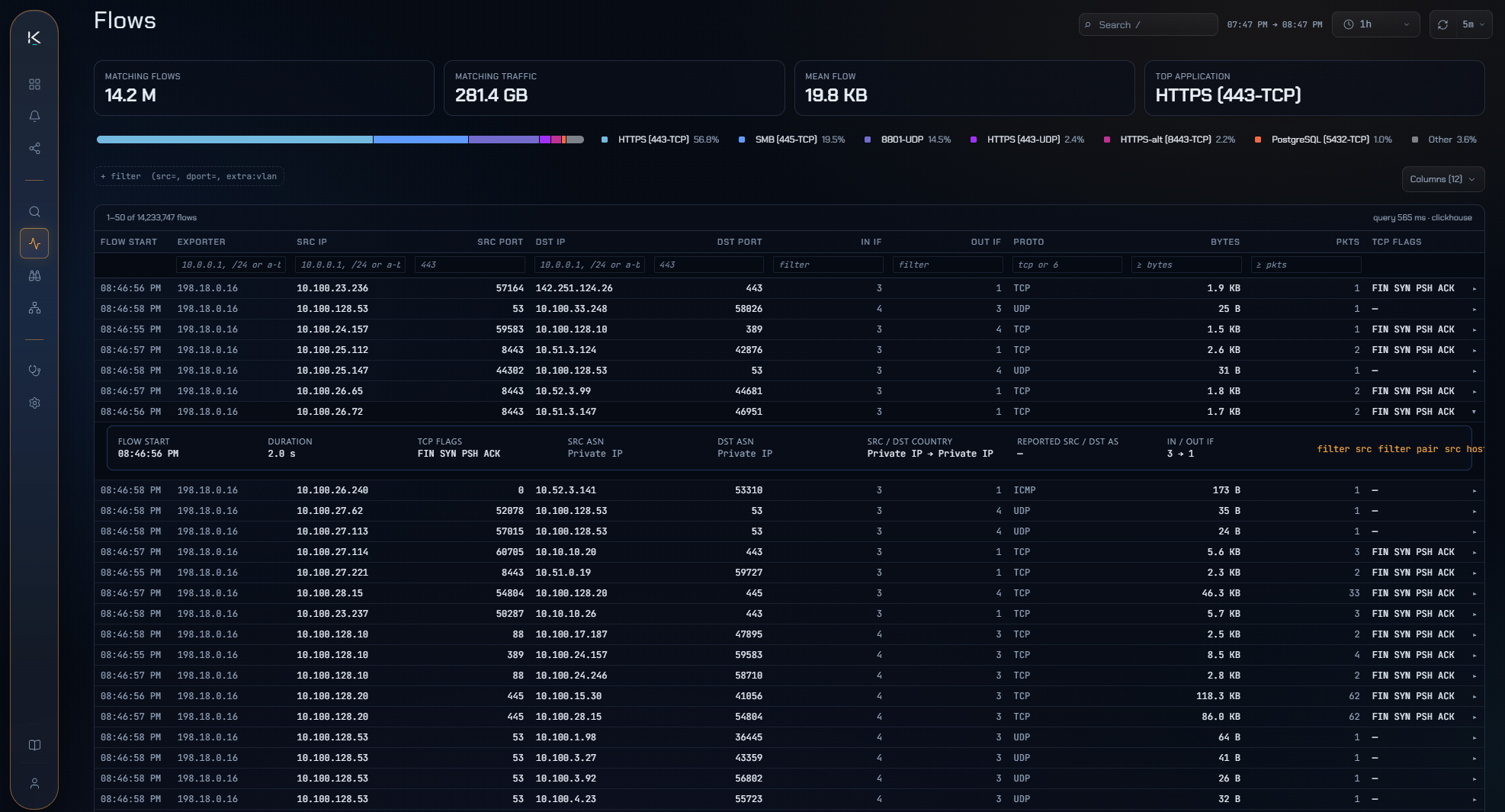Click the add filter expression box
1505x812 pixels.
click(189, 176)
